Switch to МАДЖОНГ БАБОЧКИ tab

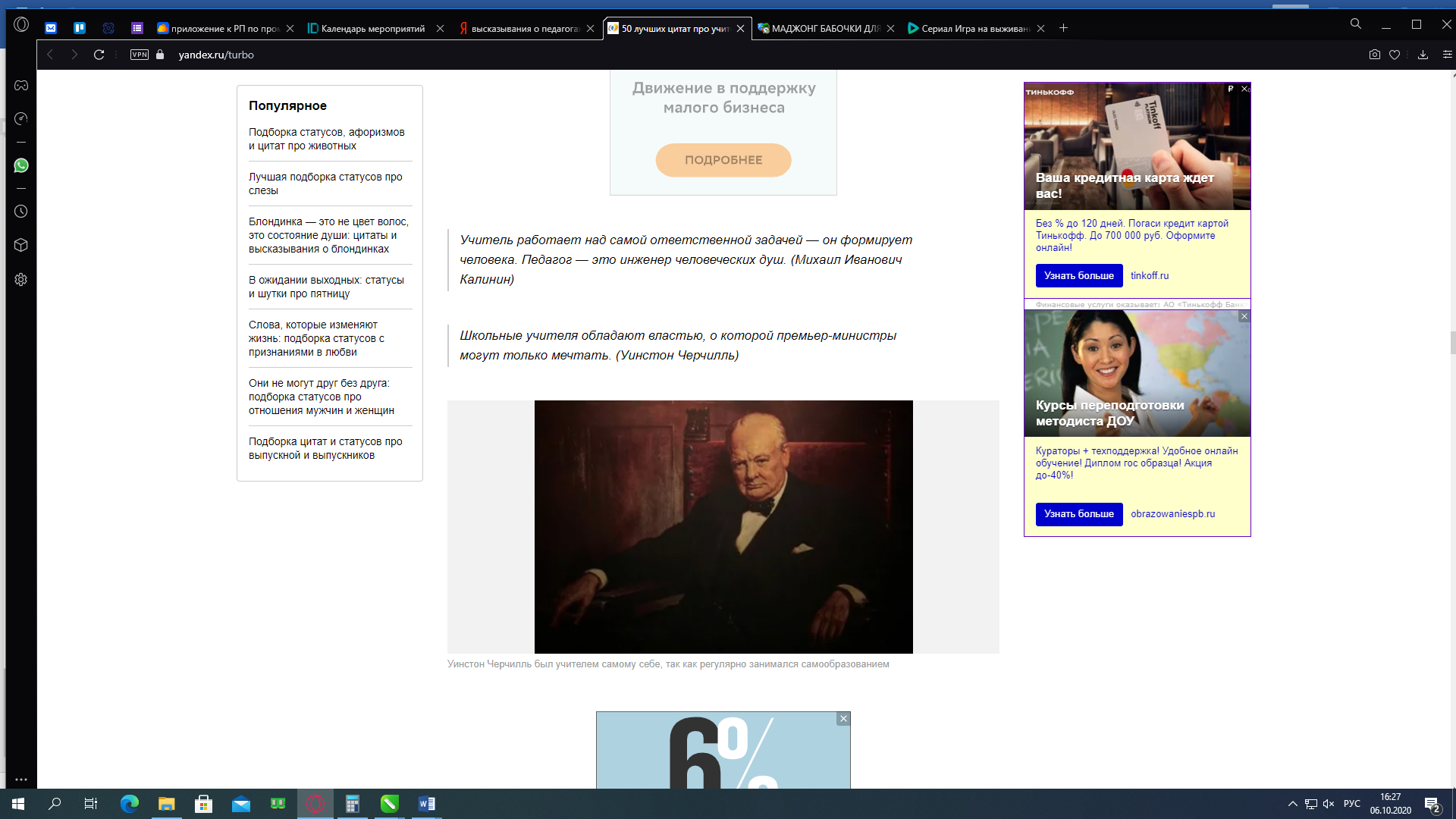coord(823,29)
